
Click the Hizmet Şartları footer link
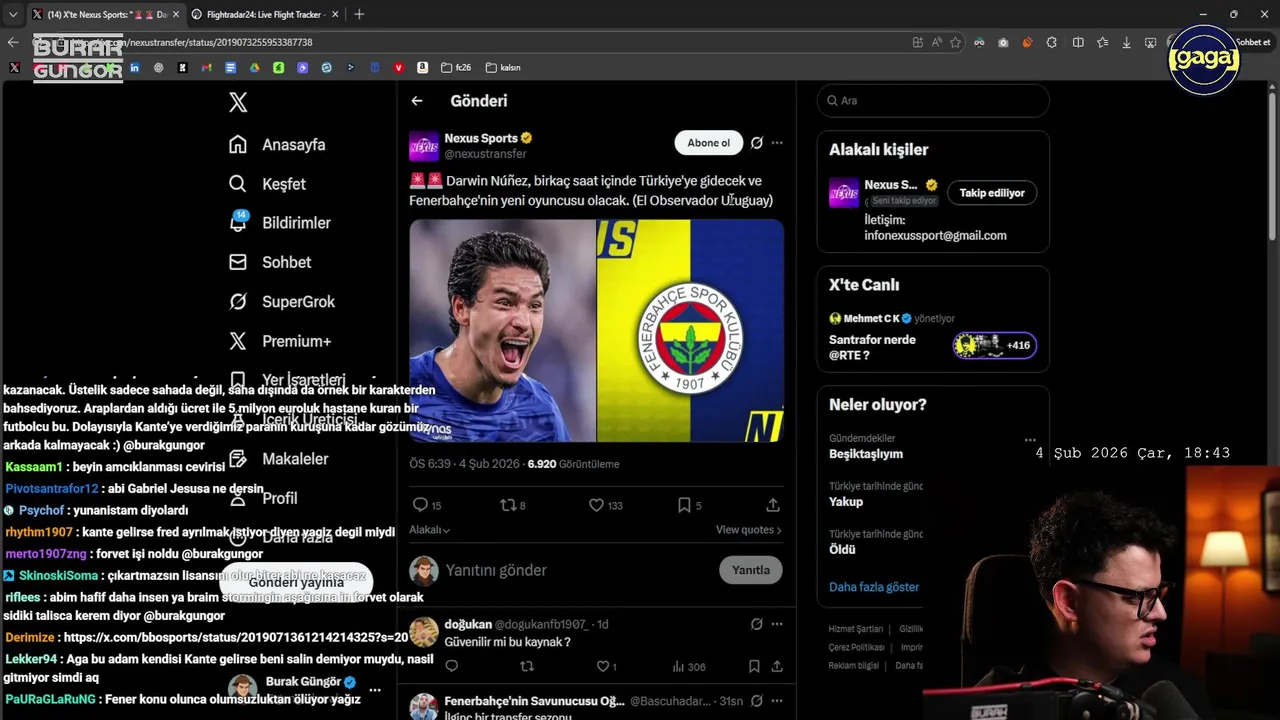[855, 629]
